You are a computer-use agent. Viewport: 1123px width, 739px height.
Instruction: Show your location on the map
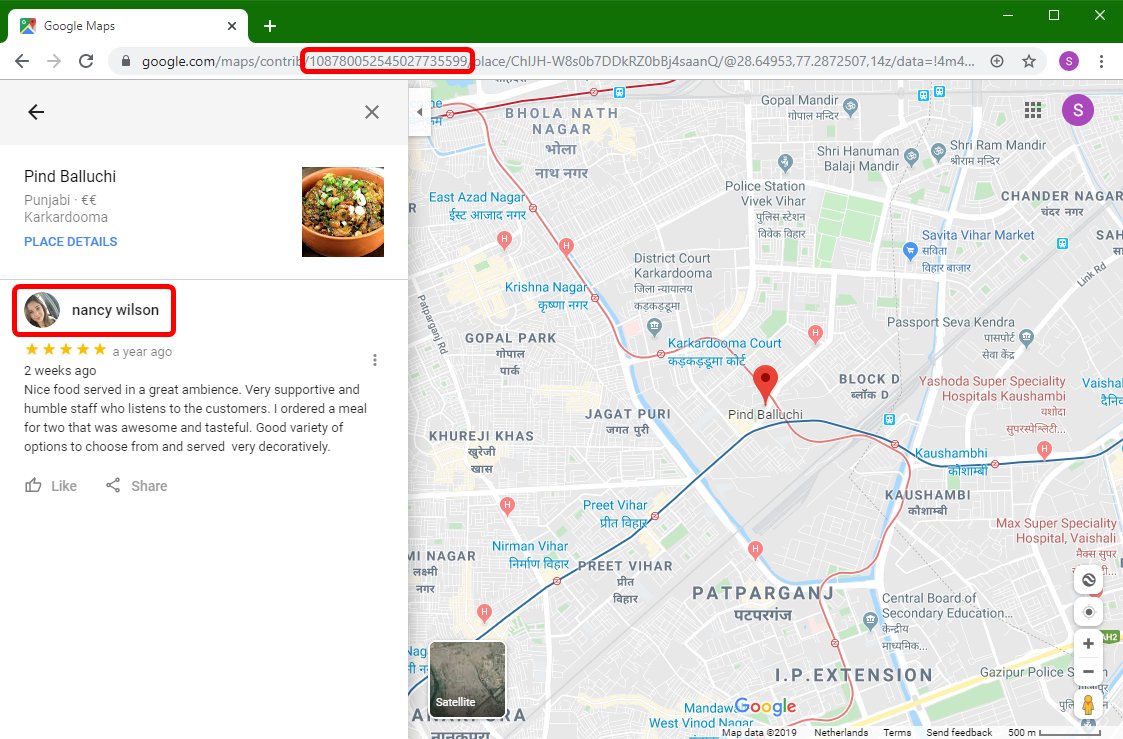(1088, 612)
